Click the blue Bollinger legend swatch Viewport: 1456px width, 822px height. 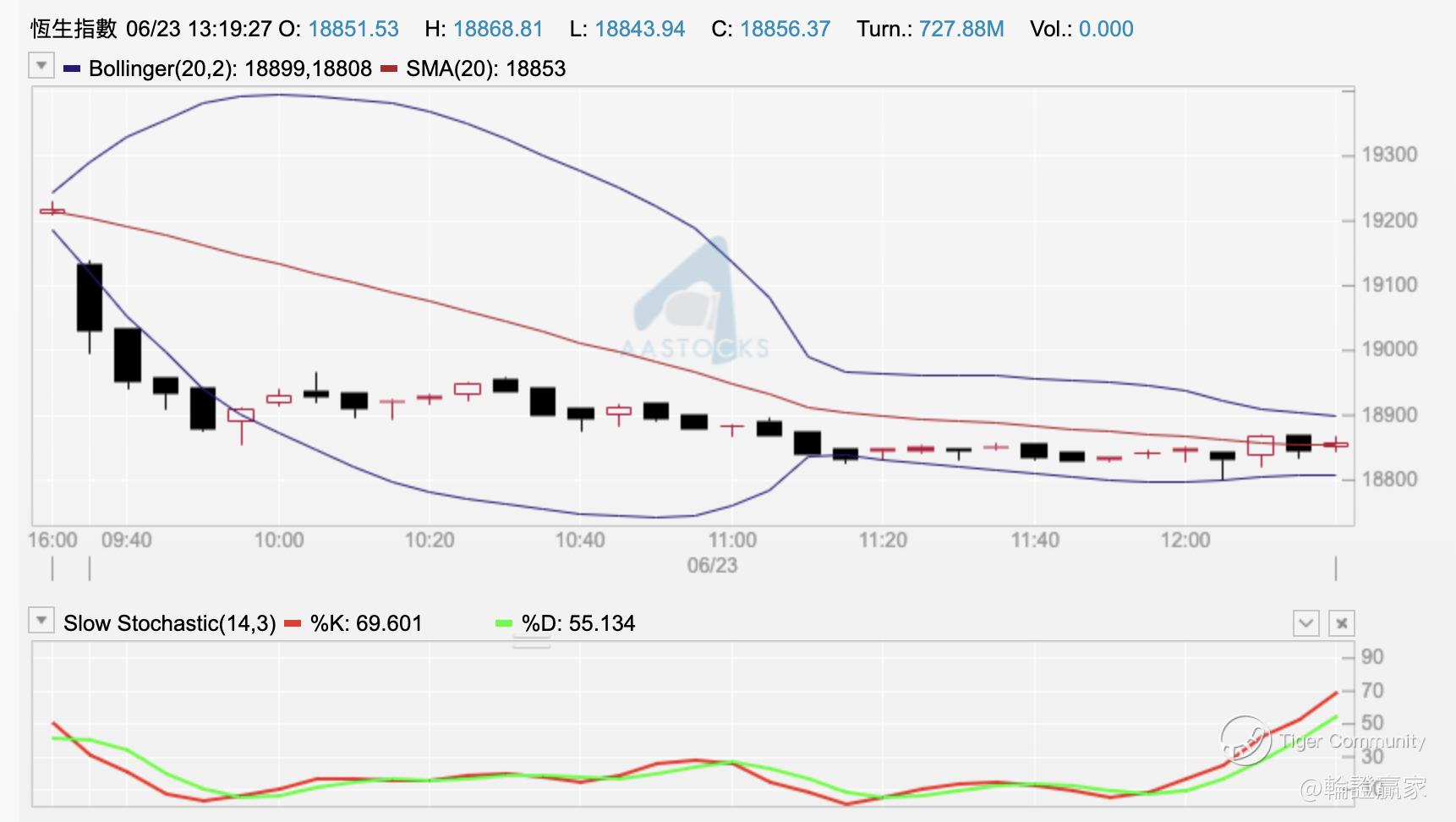click(x=72, y=68)
